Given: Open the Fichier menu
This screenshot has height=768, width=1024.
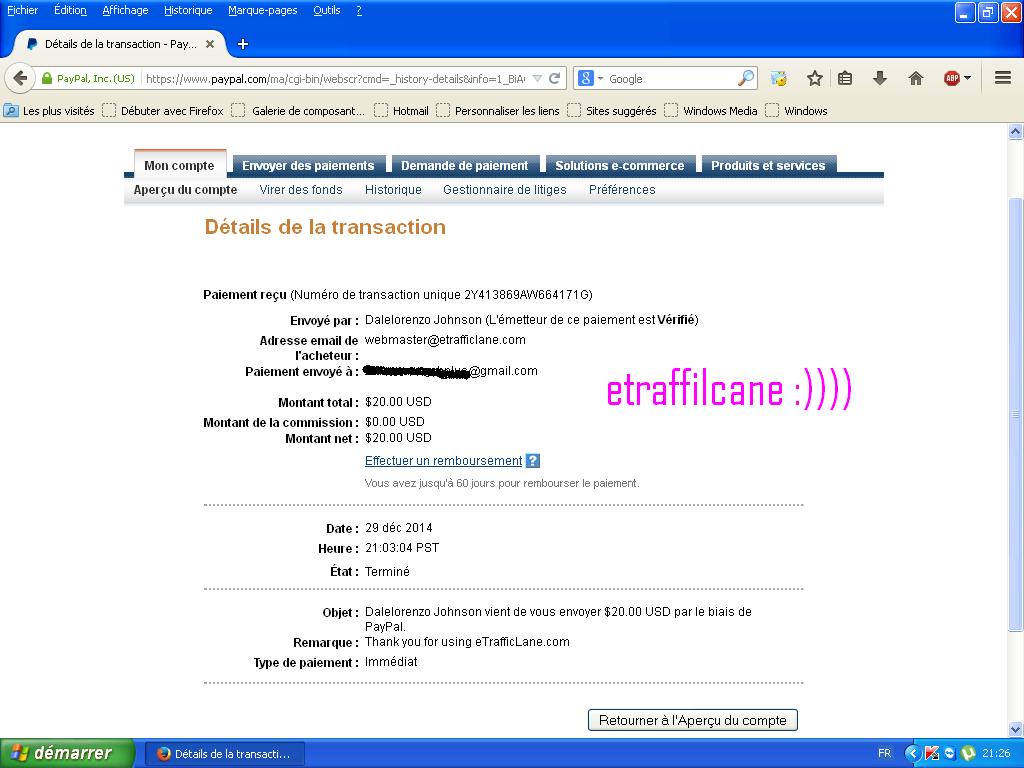Looking at the screenshot, I should (x=22, y=10).
